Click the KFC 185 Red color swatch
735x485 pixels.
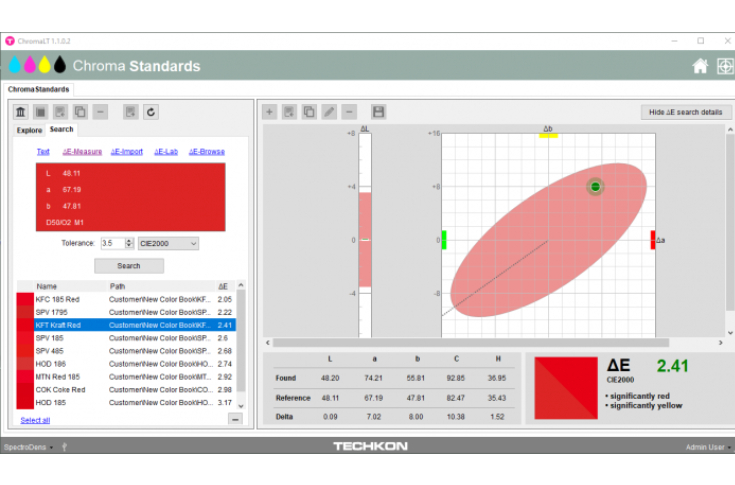coord(25,299)
